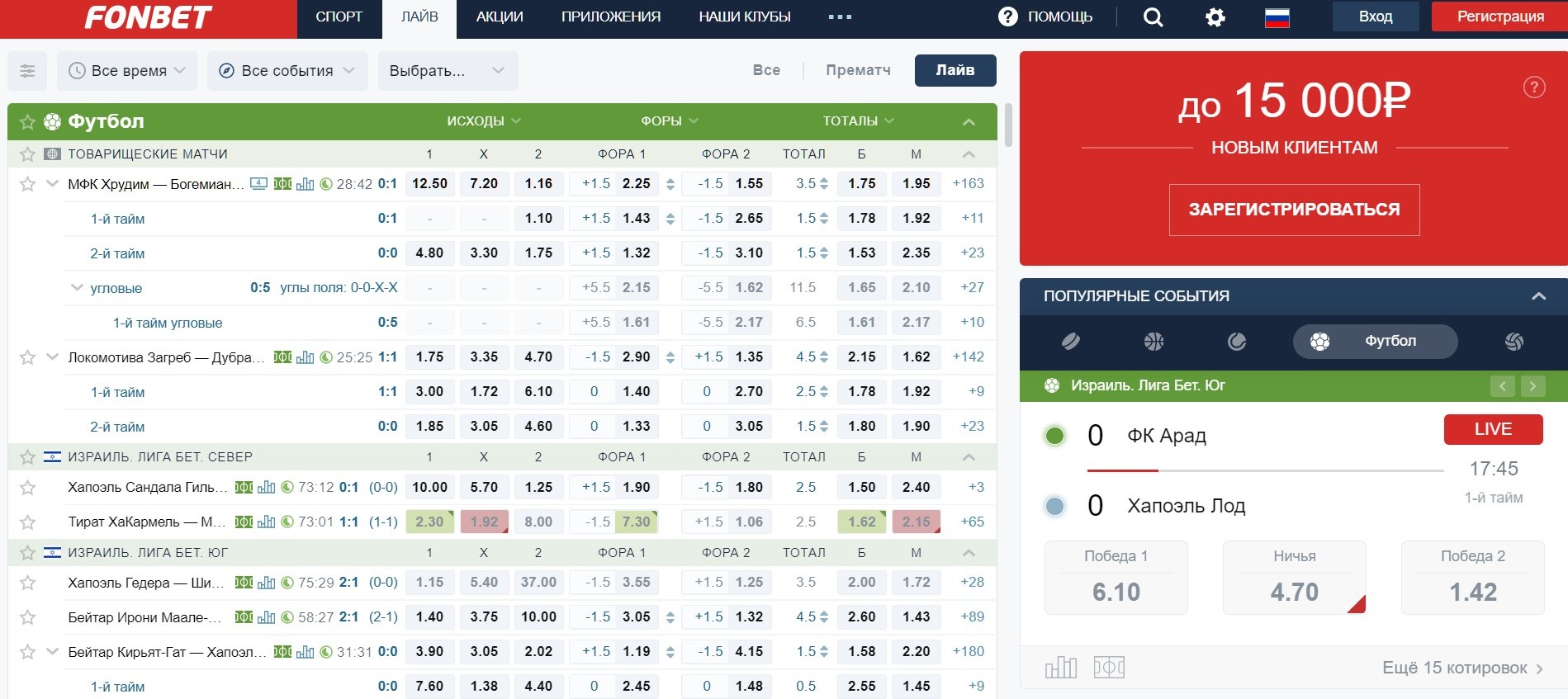
Task: Open the АКЦИИ menu item
Action: [500, 17]
